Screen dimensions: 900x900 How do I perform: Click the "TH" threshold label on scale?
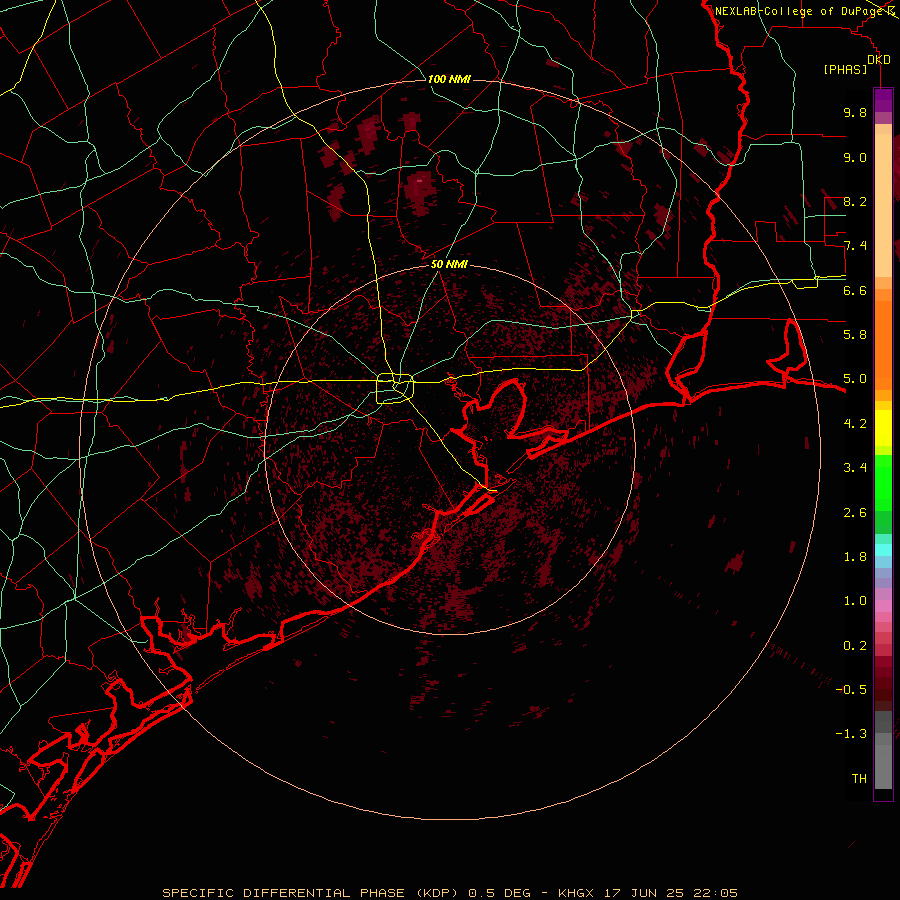859,779
